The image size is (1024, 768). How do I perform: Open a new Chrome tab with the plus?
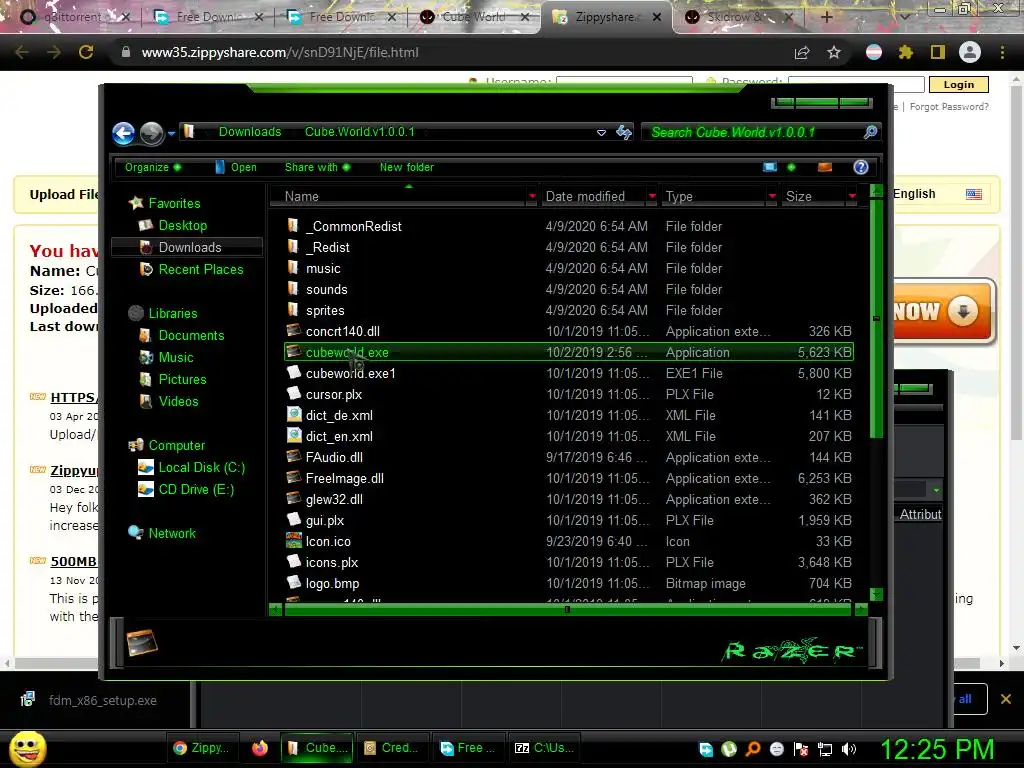(x=826, y=17)
